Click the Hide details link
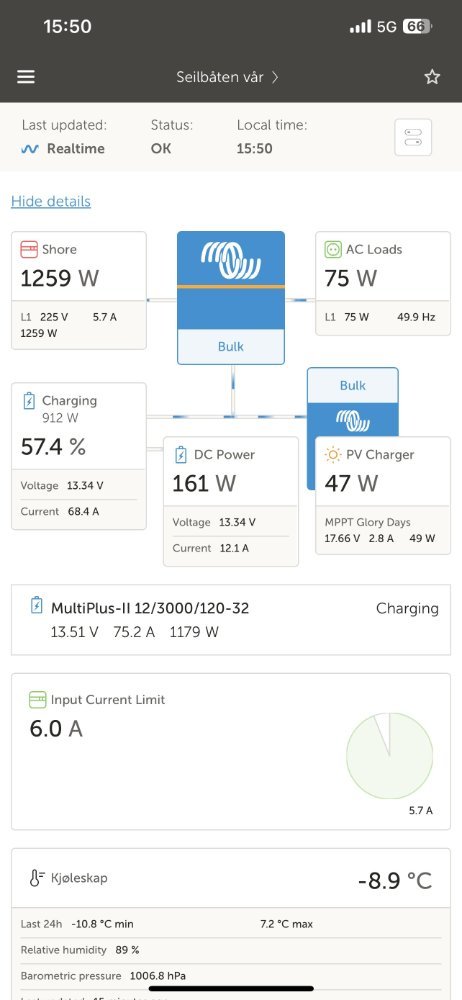The width and height of the screenshot is (462, 1000). (x=51, y=202)
